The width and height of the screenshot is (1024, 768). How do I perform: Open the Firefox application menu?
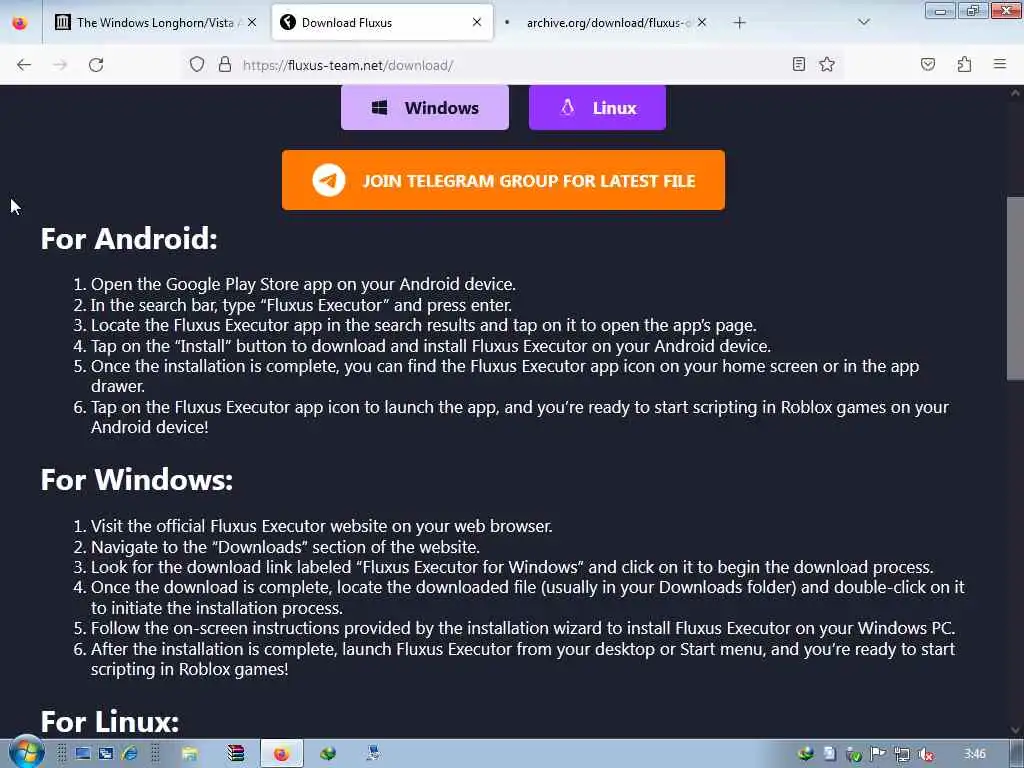point(1000,64)
